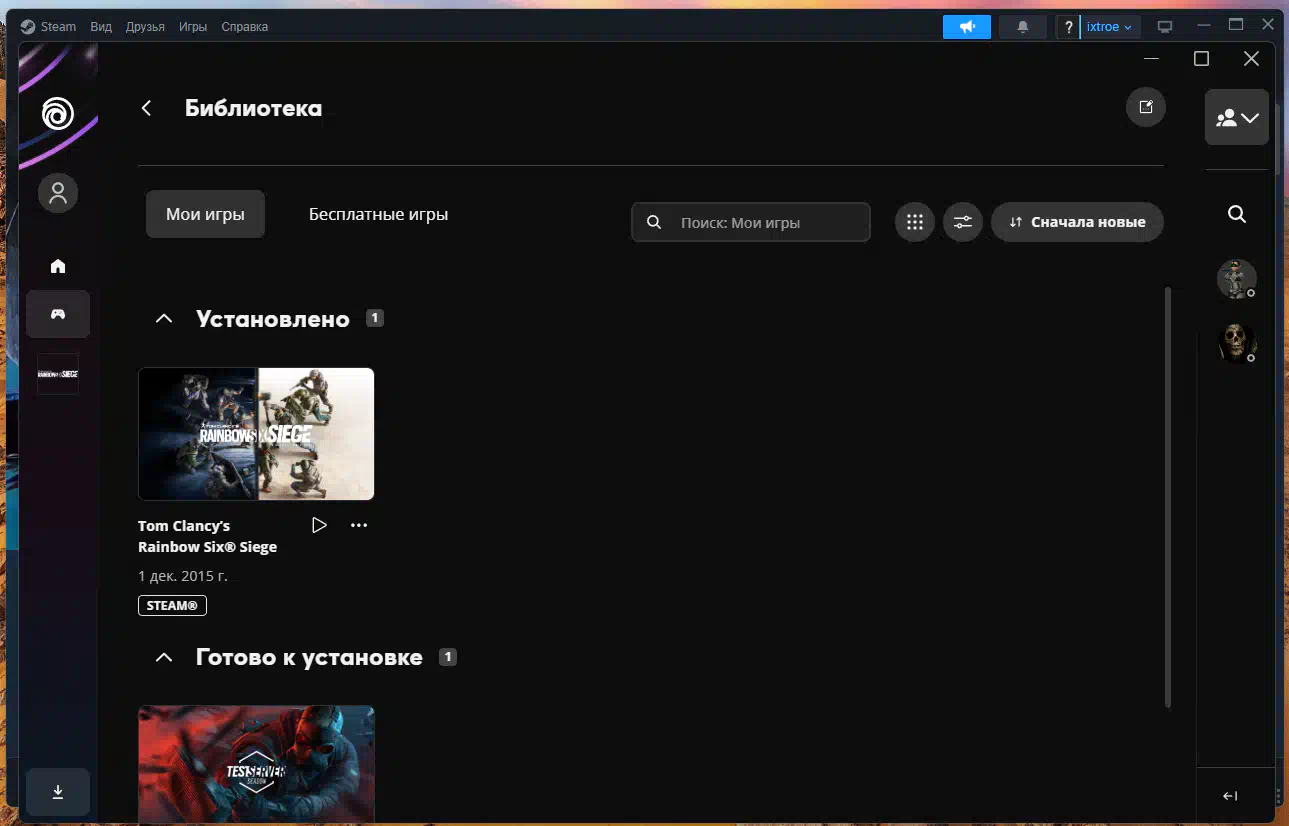Click the friends search magnifier icon

point(1237,214)
